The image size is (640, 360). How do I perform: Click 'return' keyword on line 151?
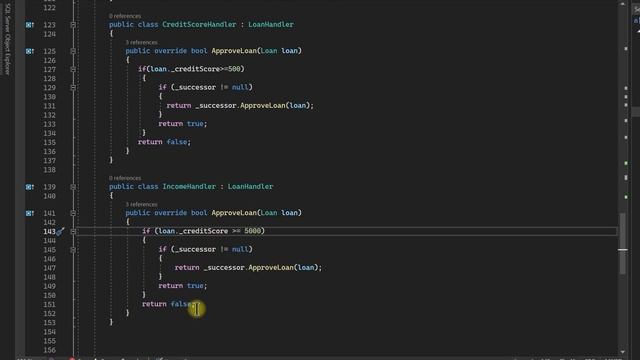coord(154,304)
